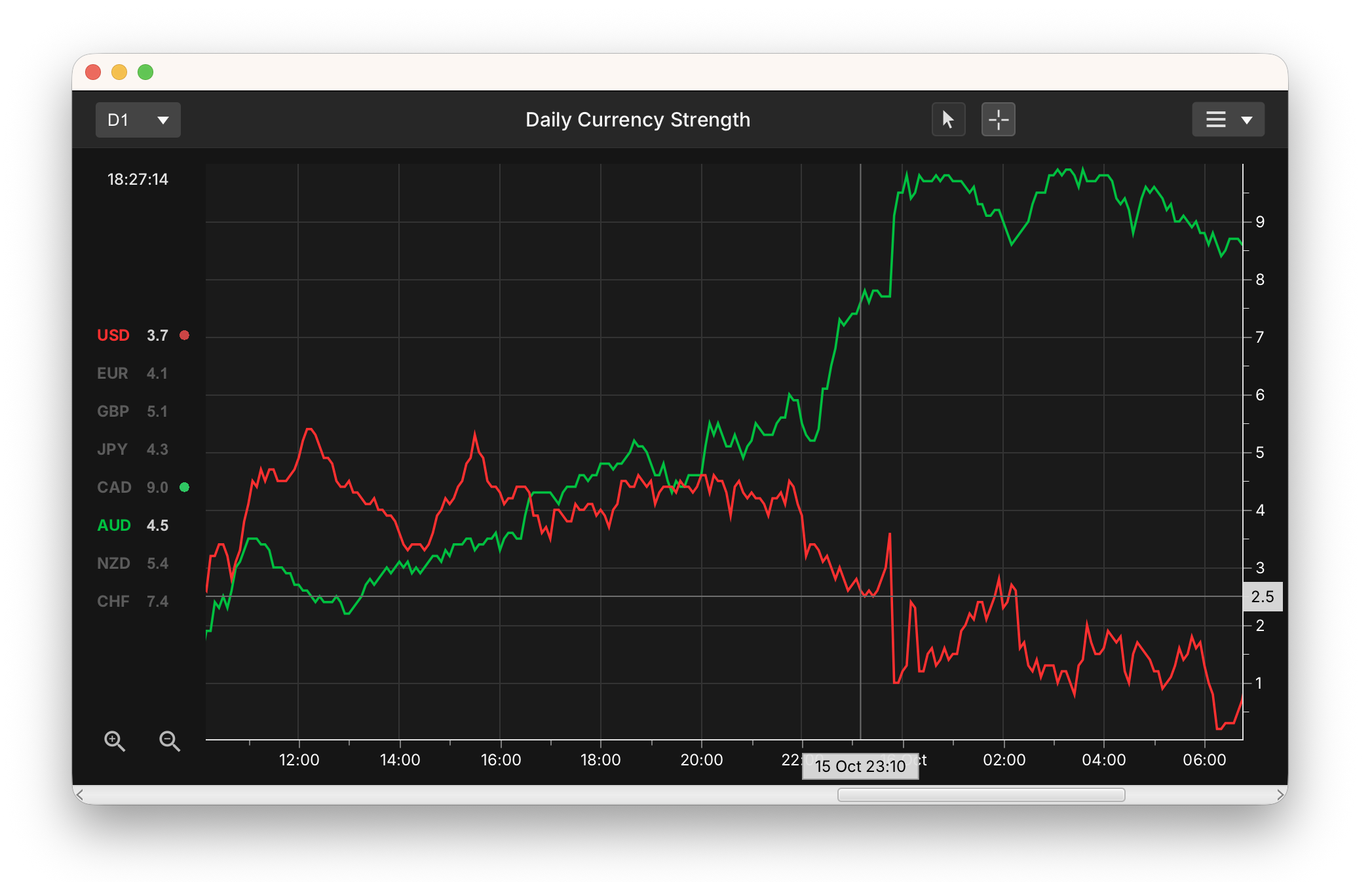1372x882 pixels.
Task: Click the 06:00 time axis label
Action: click(1204, 760)
